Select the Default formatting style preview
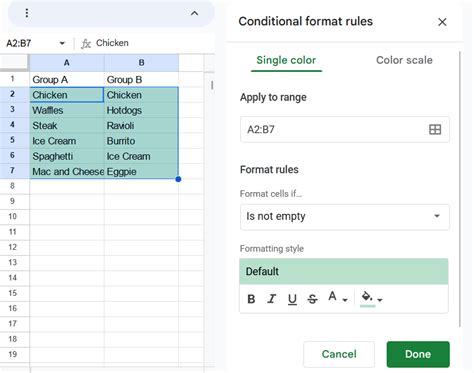Image resolution: width=474 pixels, height=373 pixels. tap(344, 271)
